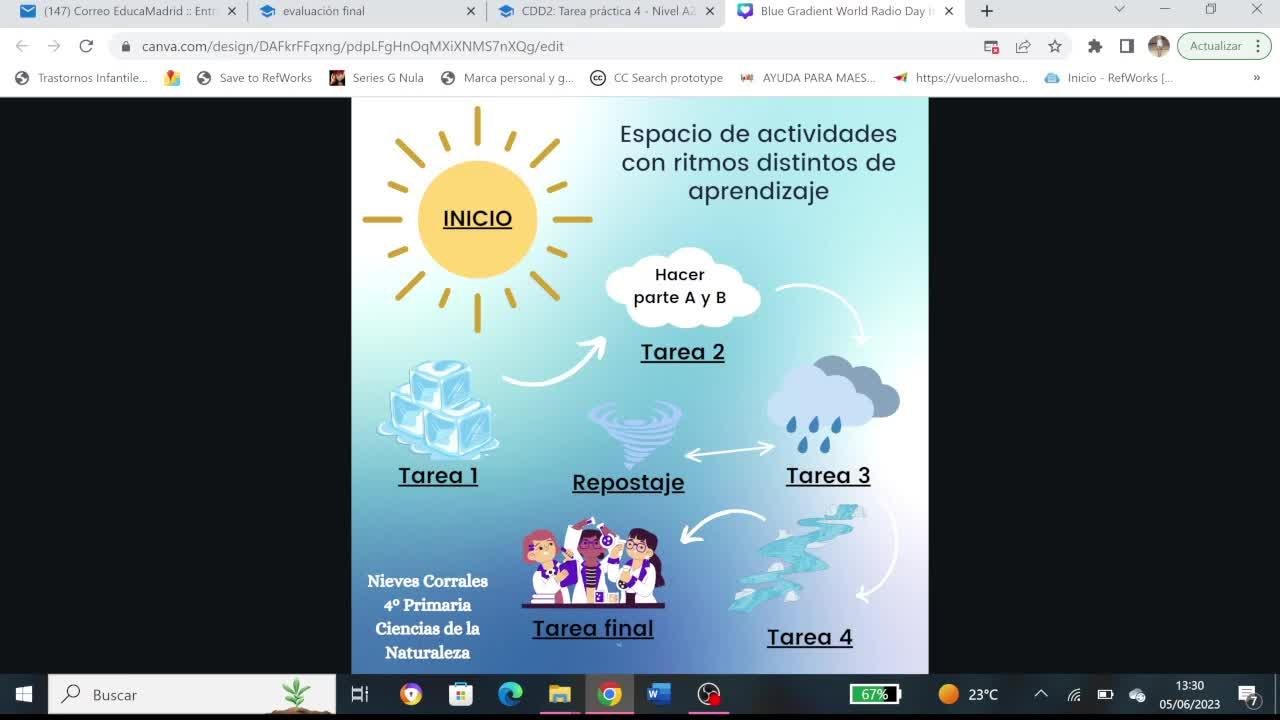
Task: Close the CDD2 Tarea práctica 4 tab
Action: [x=710, y=11]
